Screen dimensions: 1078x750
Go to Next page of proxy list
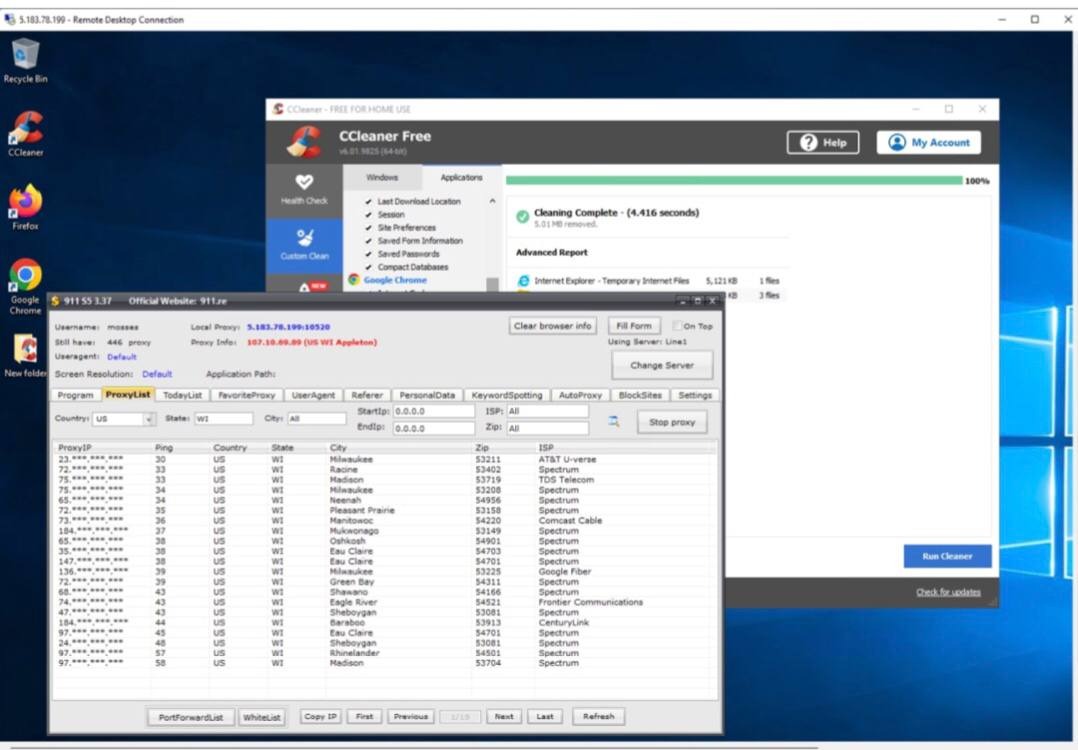tap(504, 716)
